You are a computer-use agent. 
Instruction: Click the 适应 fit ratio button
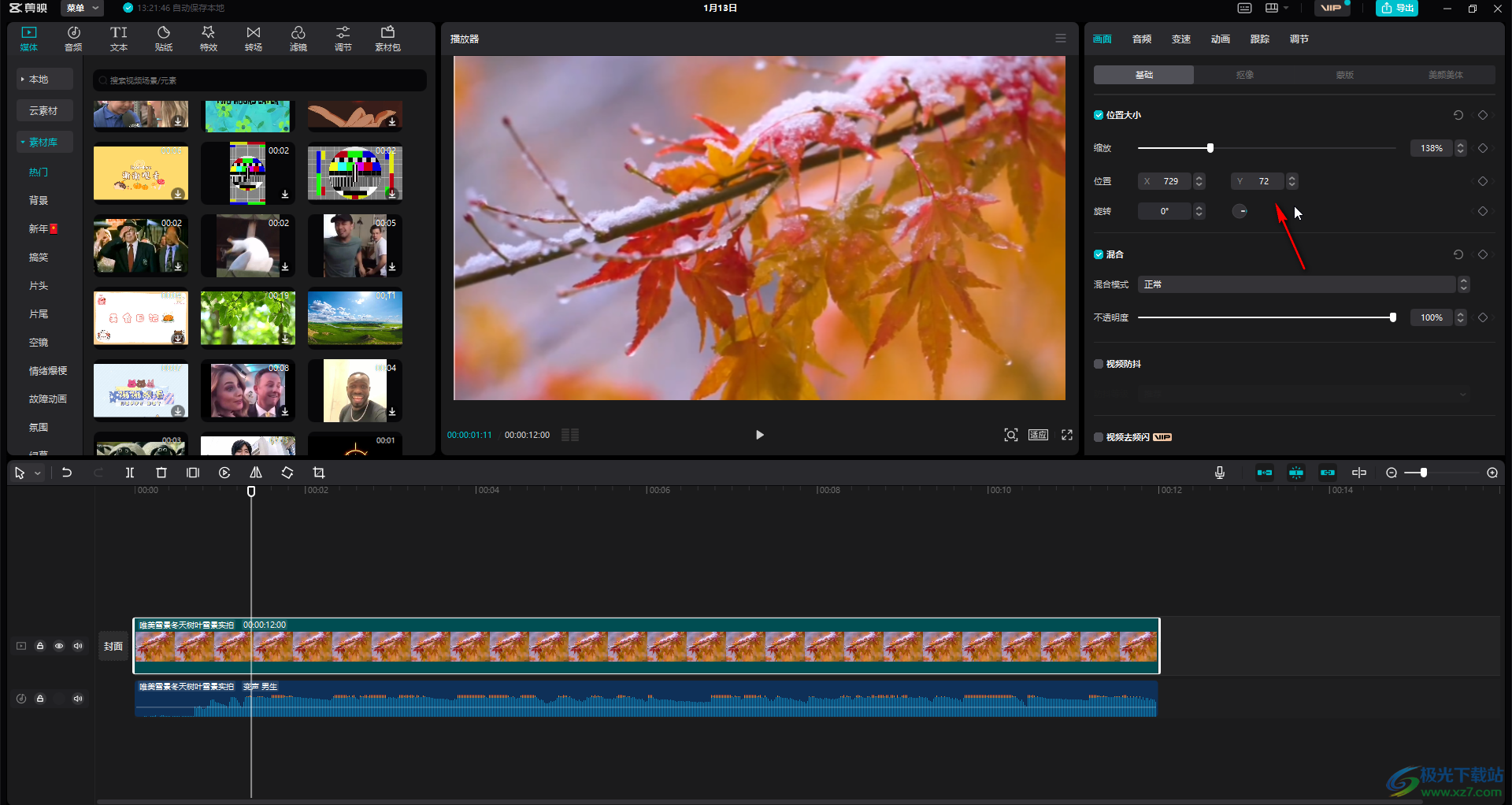[x=1038, y=435]
